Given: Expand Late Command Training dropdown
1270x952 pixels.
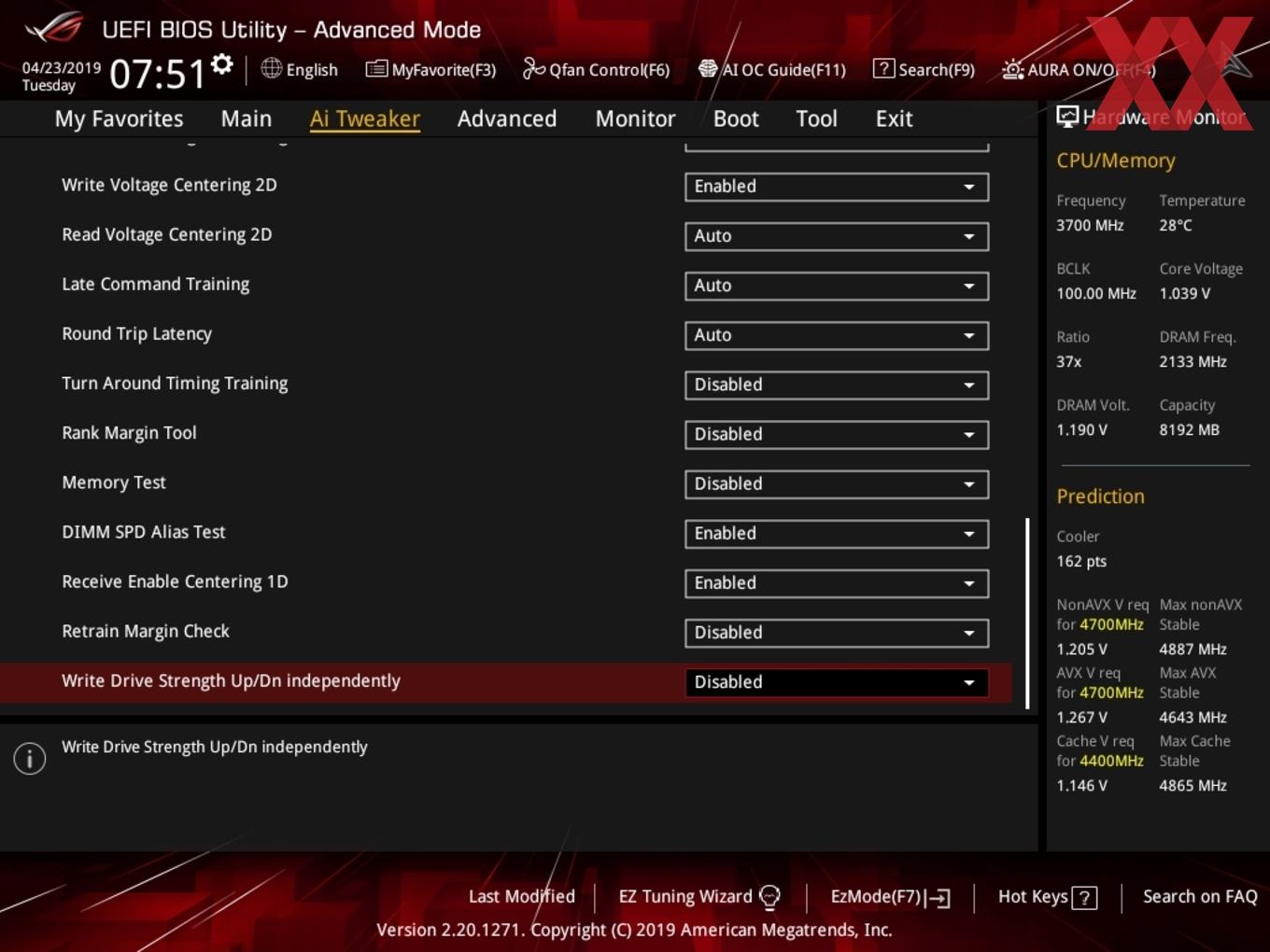Looking at the screenshot, I should coord(837,286).
